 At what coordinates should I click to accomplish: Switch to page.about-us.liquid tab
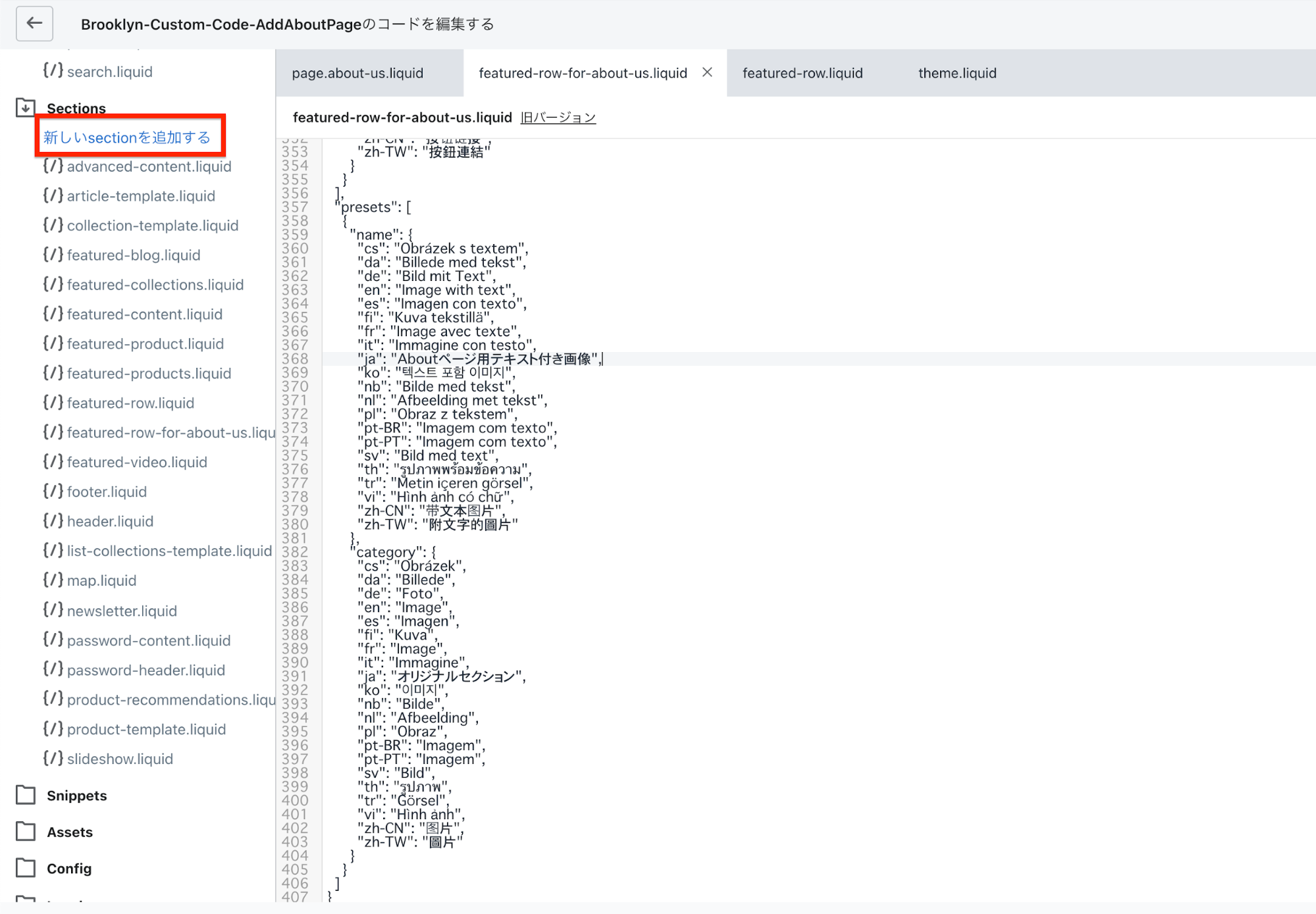pos(357,73)
